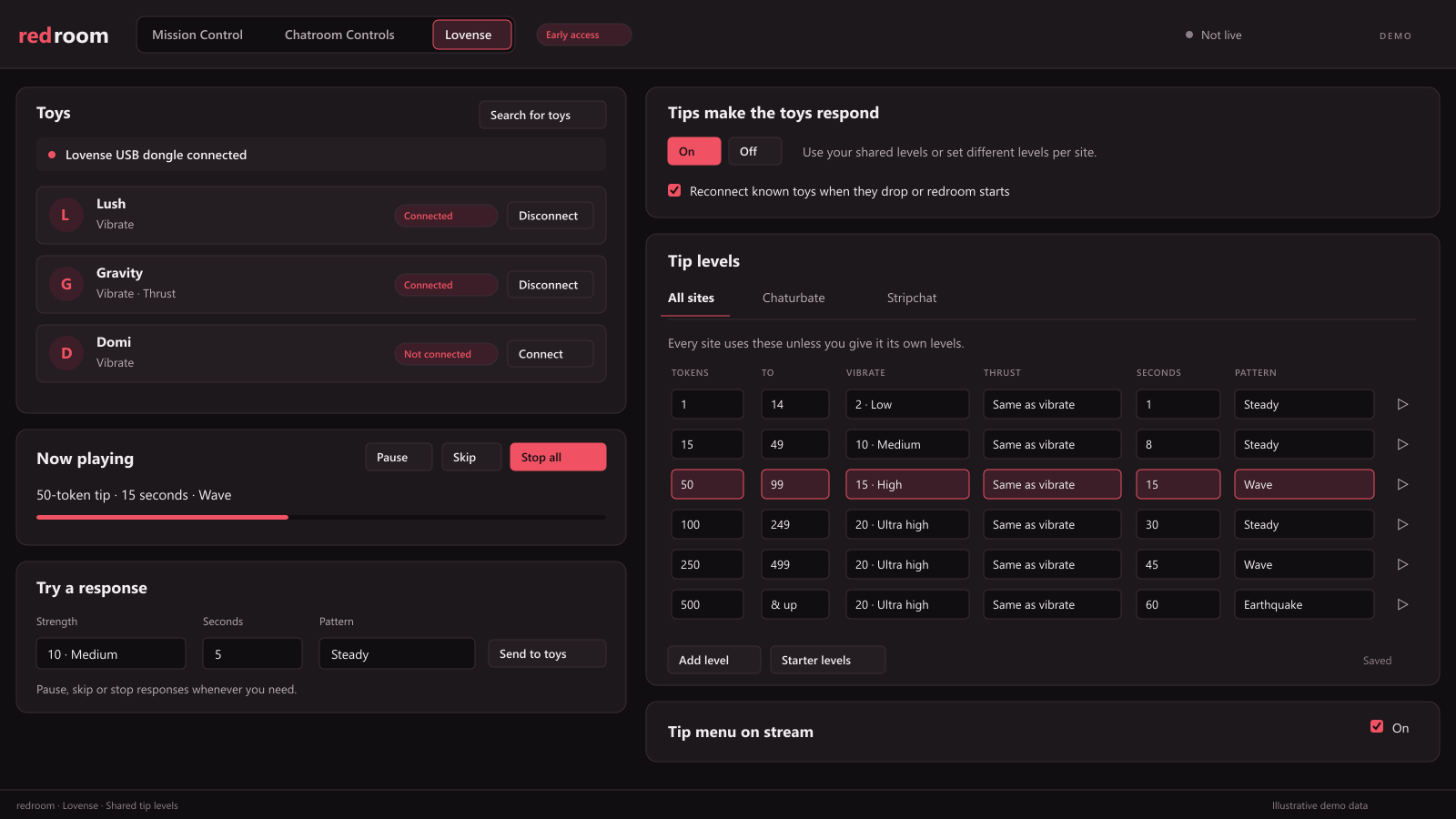
Task: Select the All sites tab
Action: pos(692,298)
